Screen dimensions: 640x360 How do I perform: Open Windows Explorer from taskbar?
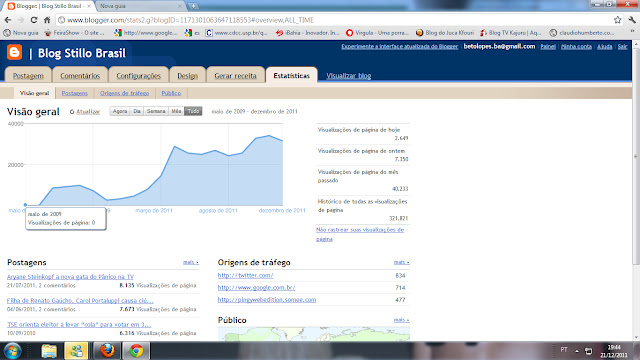49,351
